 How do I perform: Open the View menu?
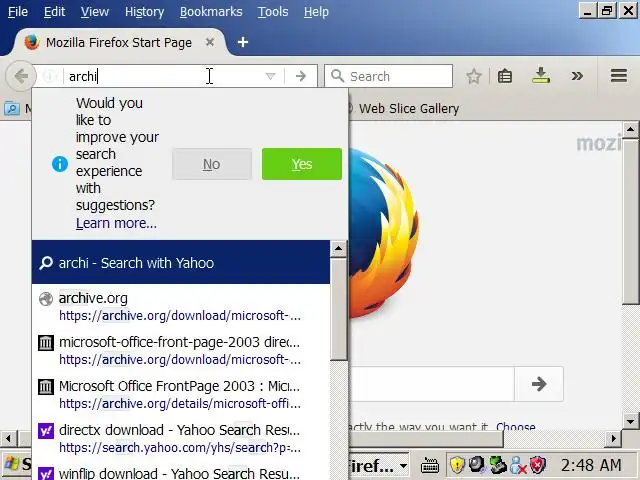95,12
